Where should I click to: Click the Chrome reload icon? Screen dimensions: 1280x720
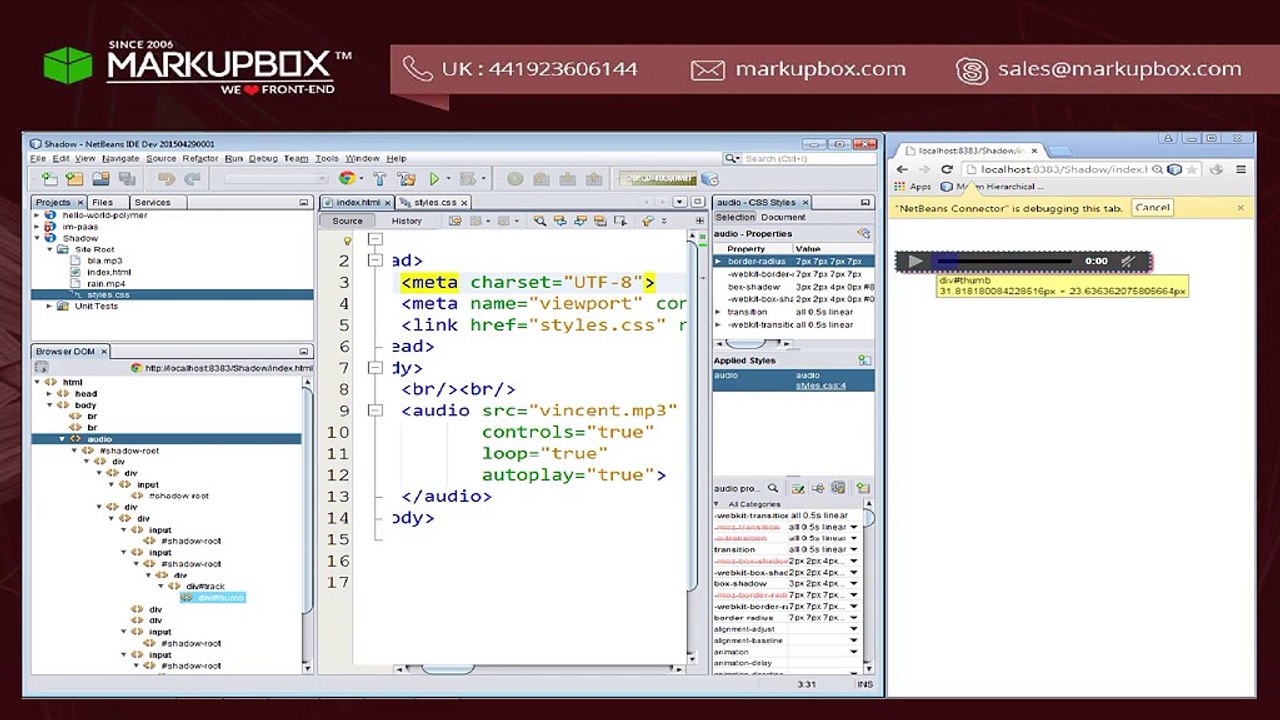[x=946, y=169]
